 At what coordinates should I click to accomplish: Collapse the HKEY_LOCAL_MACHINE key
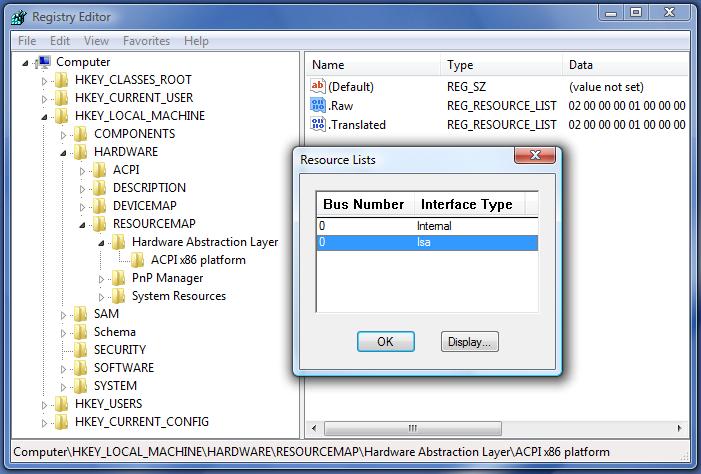44,117
